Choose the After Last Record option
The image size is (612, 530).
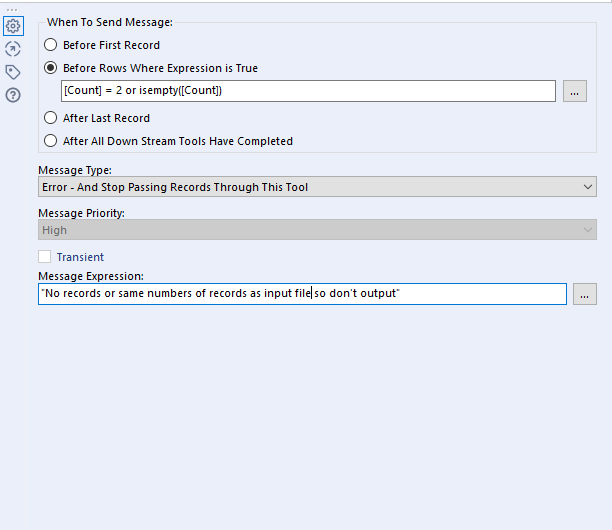(51, 118)
